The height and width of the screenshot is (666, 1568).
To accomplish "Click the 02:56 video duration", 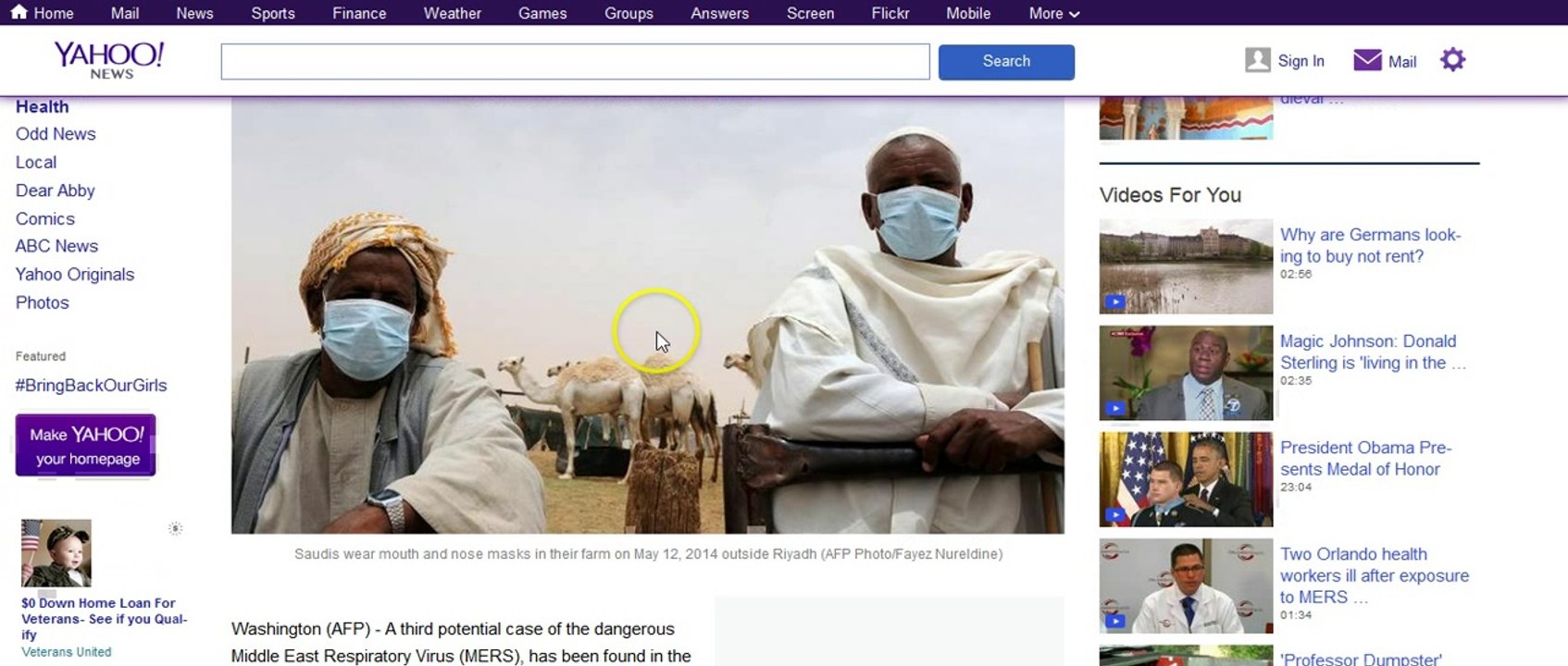I will (1296, 275).
